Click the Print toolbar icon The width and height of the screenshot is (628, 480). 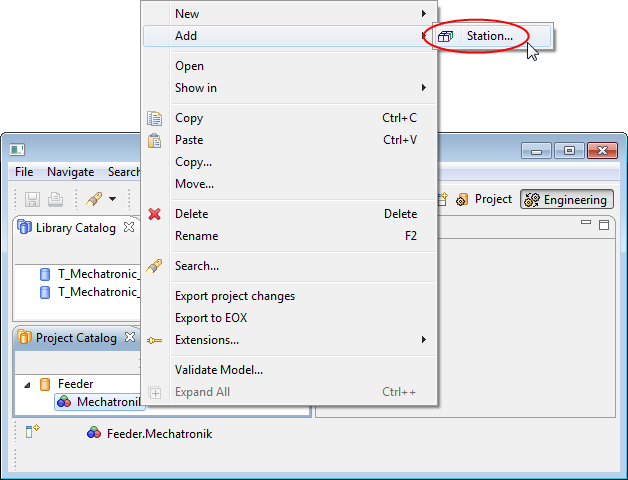click(56, 199)
